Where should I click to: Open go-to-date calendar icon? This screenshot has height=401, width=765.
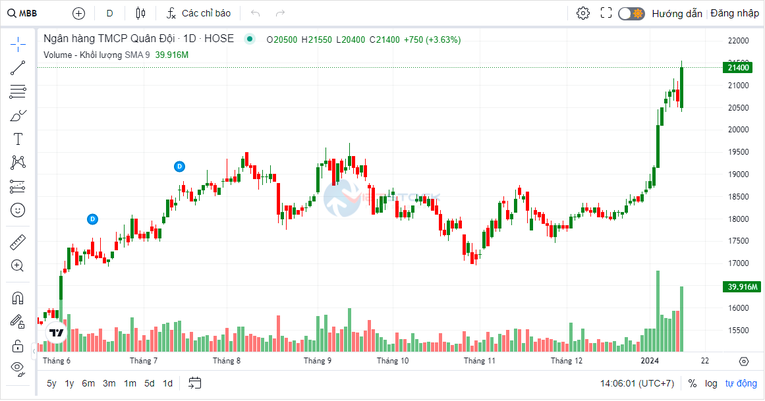coord(195,383)
